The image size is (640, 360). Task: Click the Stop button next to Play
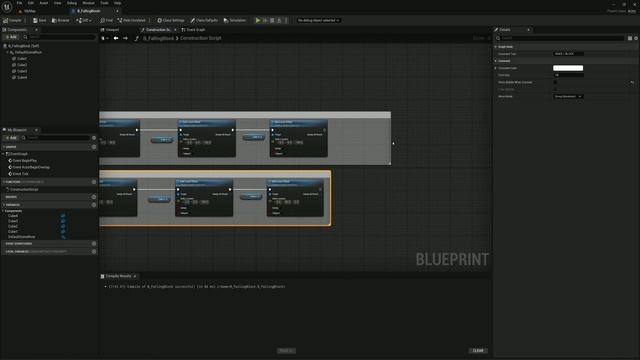[x=272, y=20]
